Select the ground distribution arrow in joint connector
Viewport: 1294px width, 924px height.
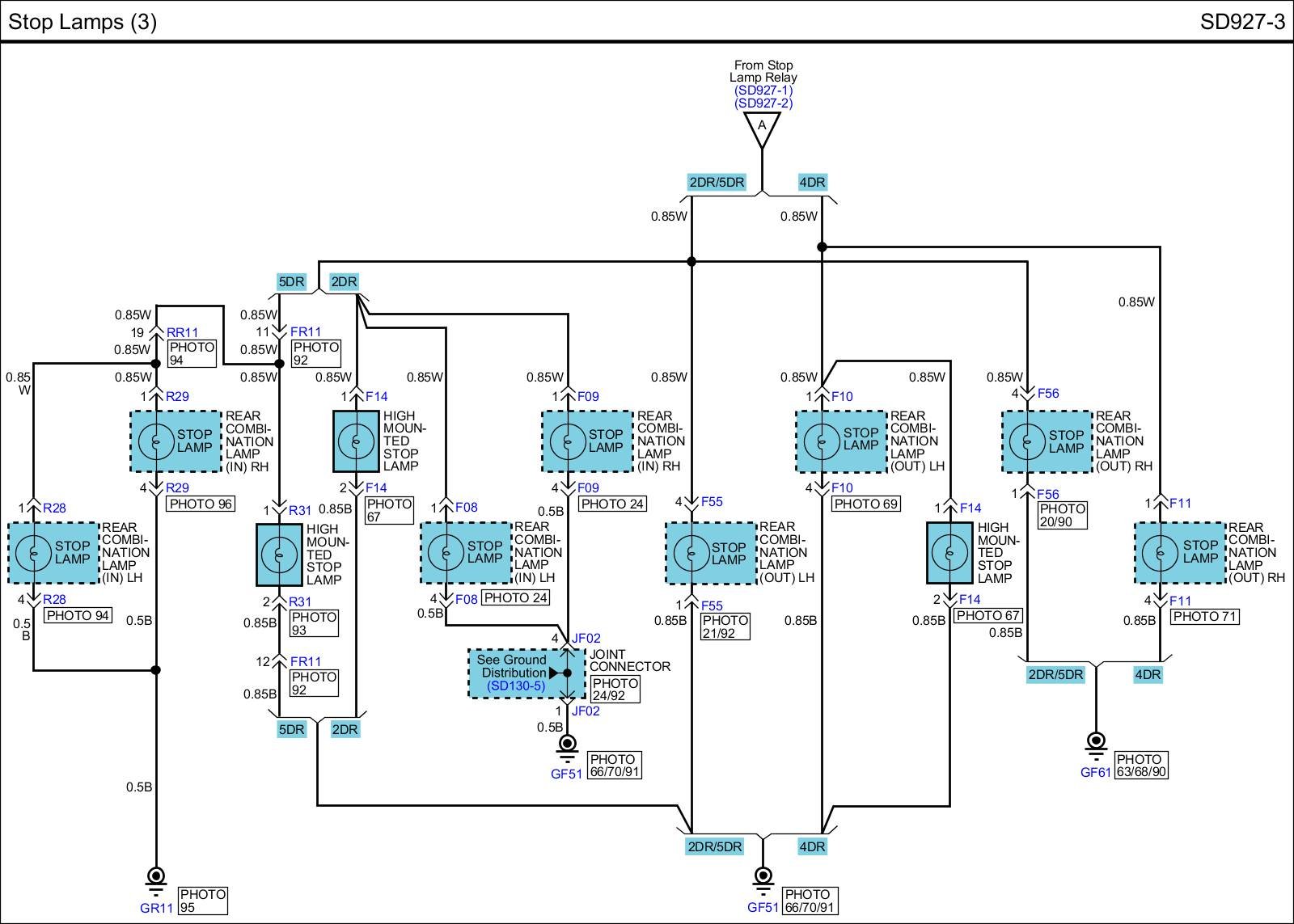(554, 673)
